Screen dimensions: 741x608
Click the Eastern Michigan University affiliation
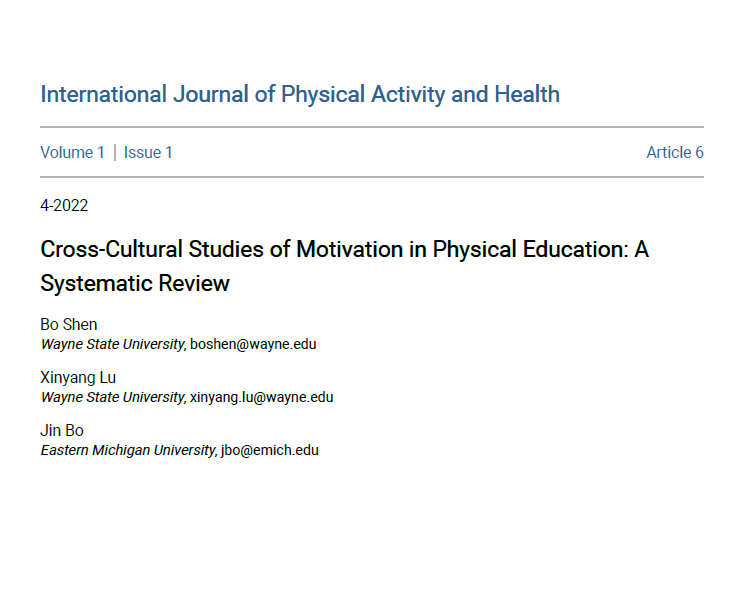tap(128, 450)
